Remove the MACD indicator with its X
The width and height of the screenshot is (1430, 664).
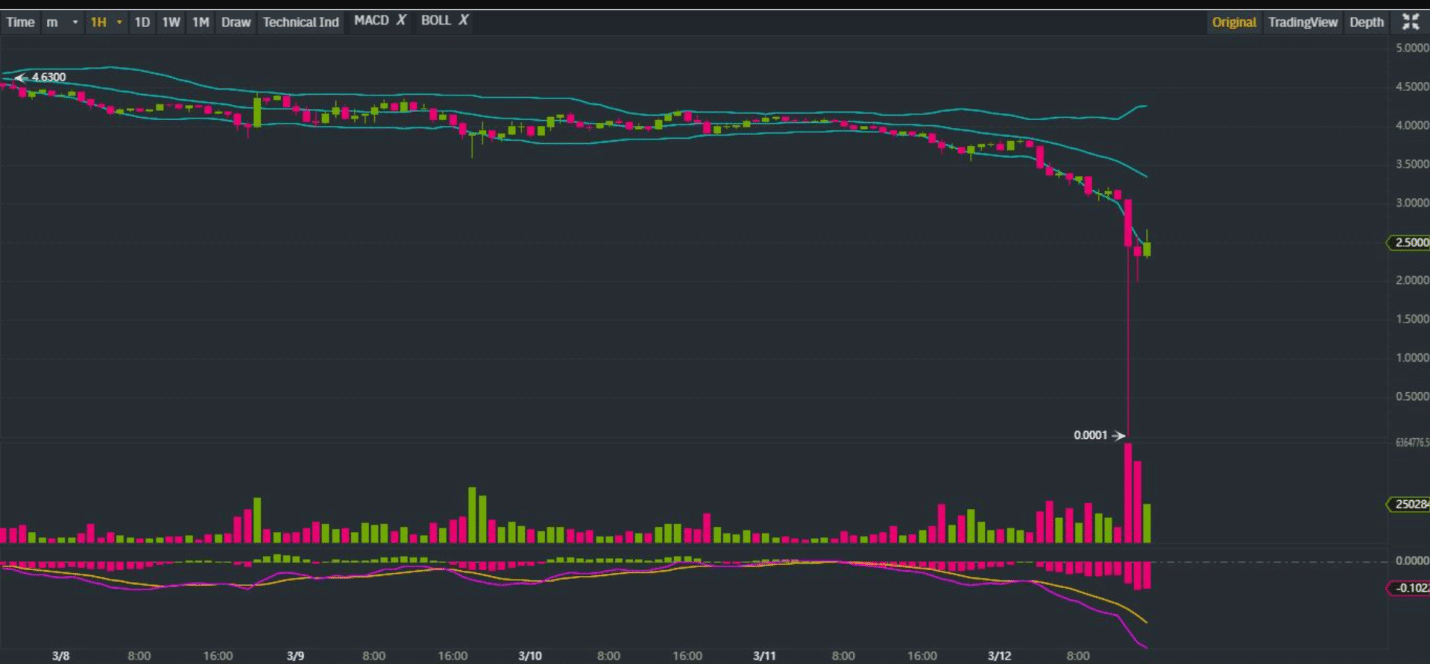[401, 20]
